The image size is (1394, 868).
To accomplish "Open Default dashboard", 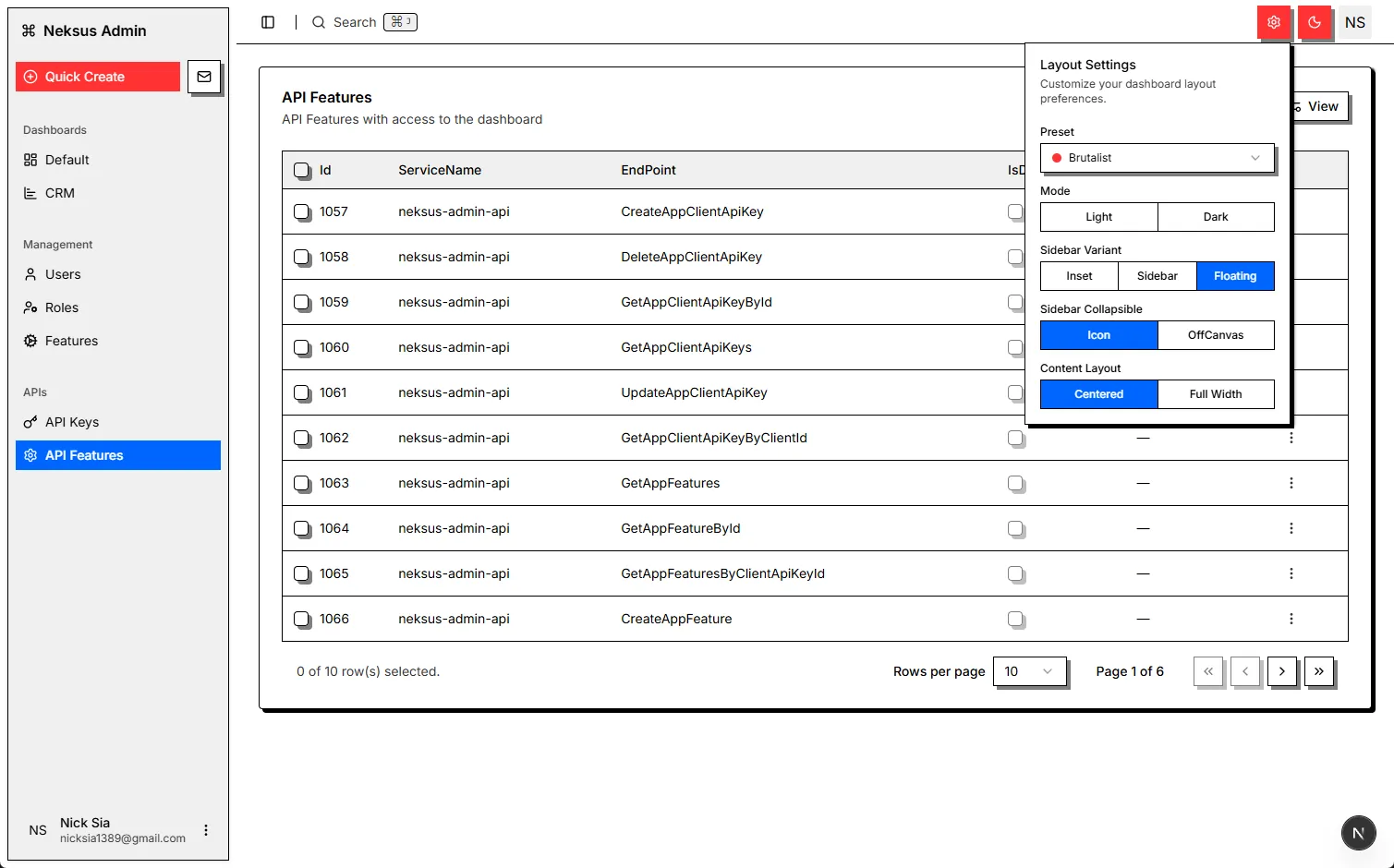I will click(x=118, y=160).
